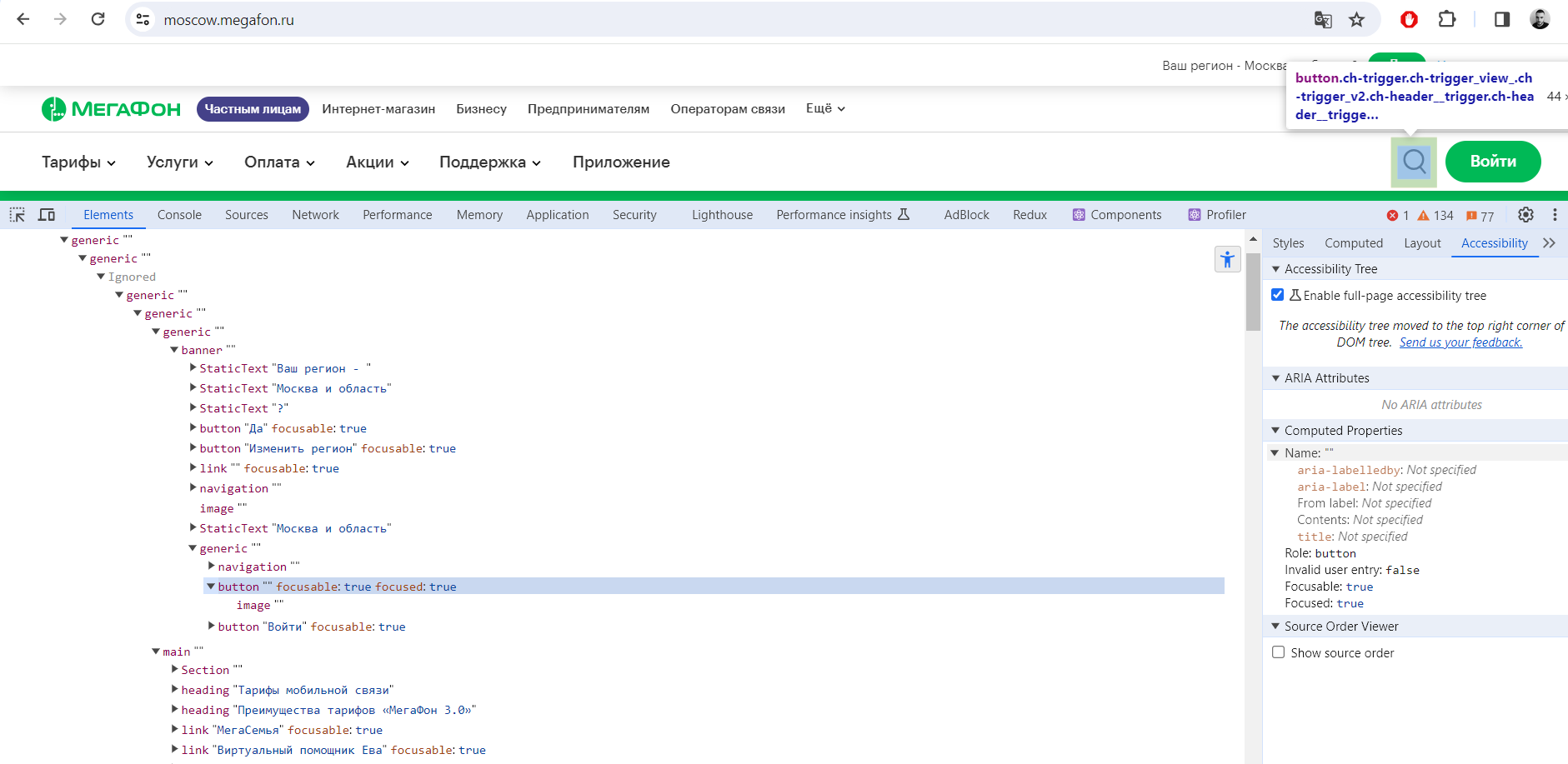This screenshot has width=1568, height=764.
Task: Expand the Ещё top menu
Action: point(825,108)
